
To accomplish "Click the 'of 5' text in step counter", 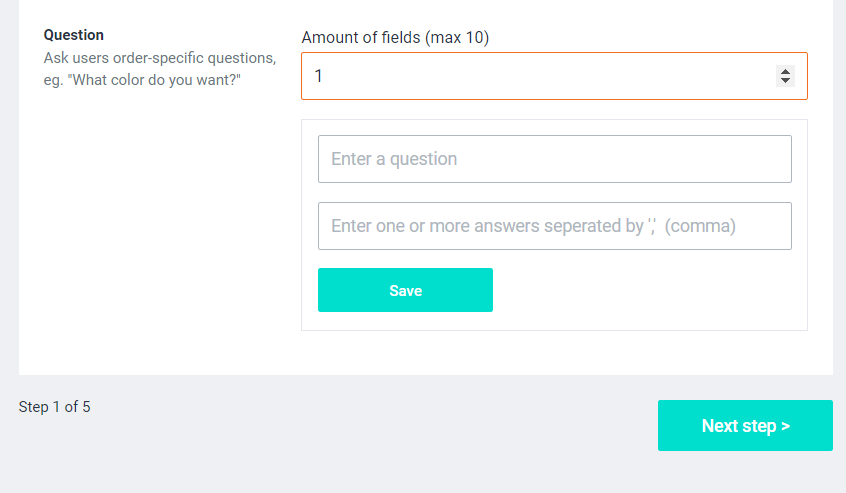I will coord(78,407).
